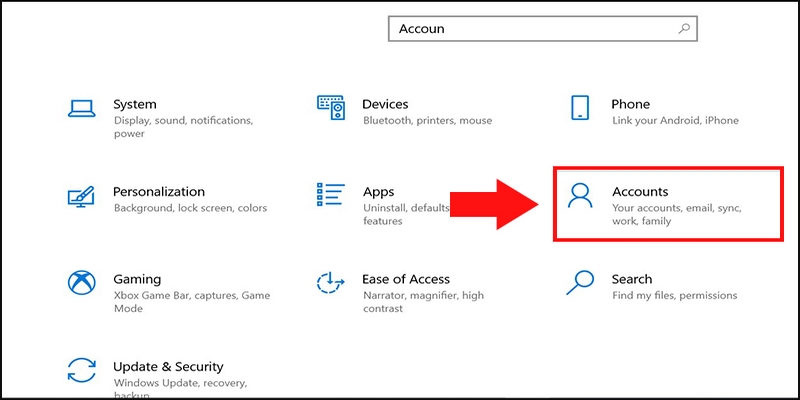Click 'Background, lock screen, colors' text
The image size is (800, 400).
pyautogui.click(x=190, y=208)
